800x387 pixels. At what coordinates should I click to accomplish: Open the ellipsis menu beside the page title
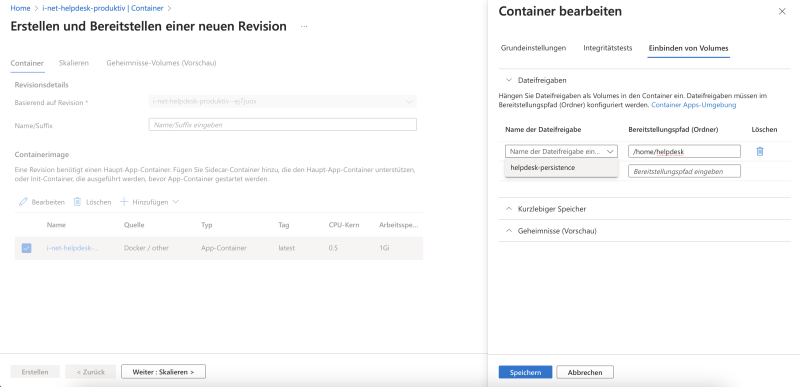[304, 27]
